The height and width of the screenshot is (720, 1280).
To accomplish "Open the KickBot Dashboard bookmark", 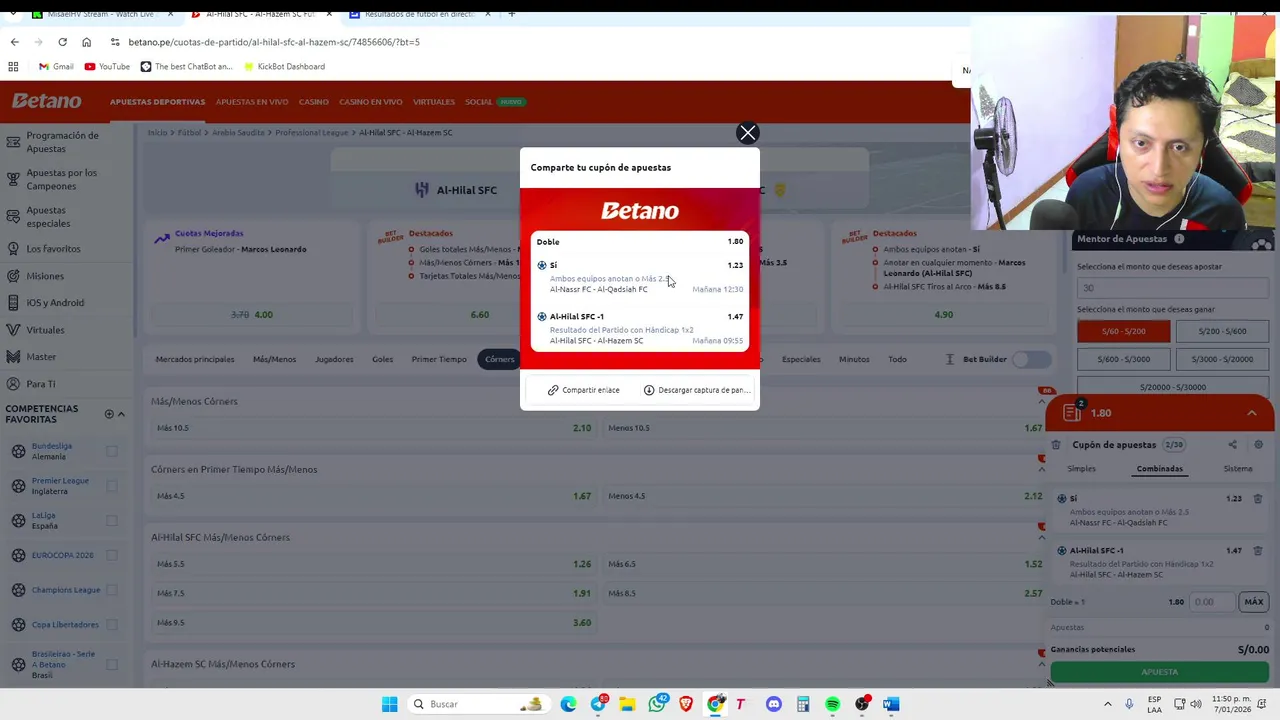I will (284, 67).
